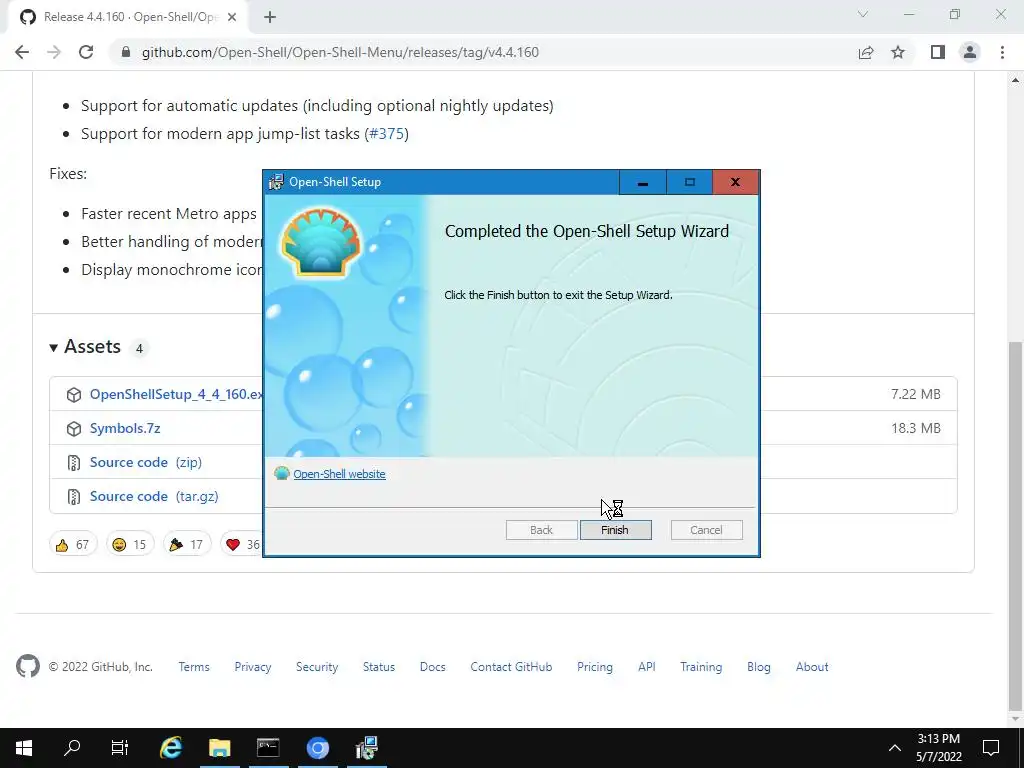Open the Terms footer link
This screenshot has height=768, width=1024.
coord(194,667)
